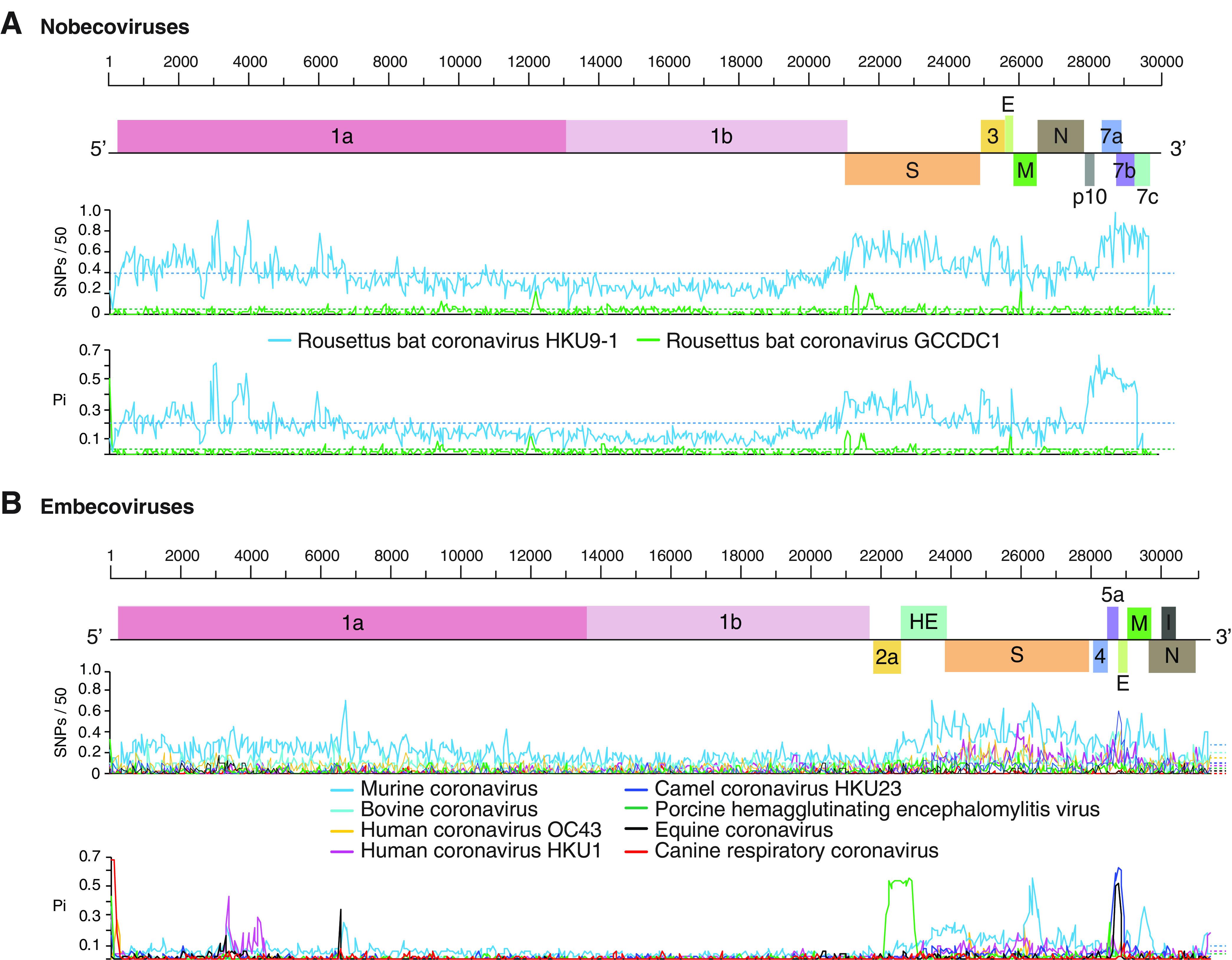The image size is (1232, 960).
Task: Click the 5a gene label
Action: [1112, 595]
